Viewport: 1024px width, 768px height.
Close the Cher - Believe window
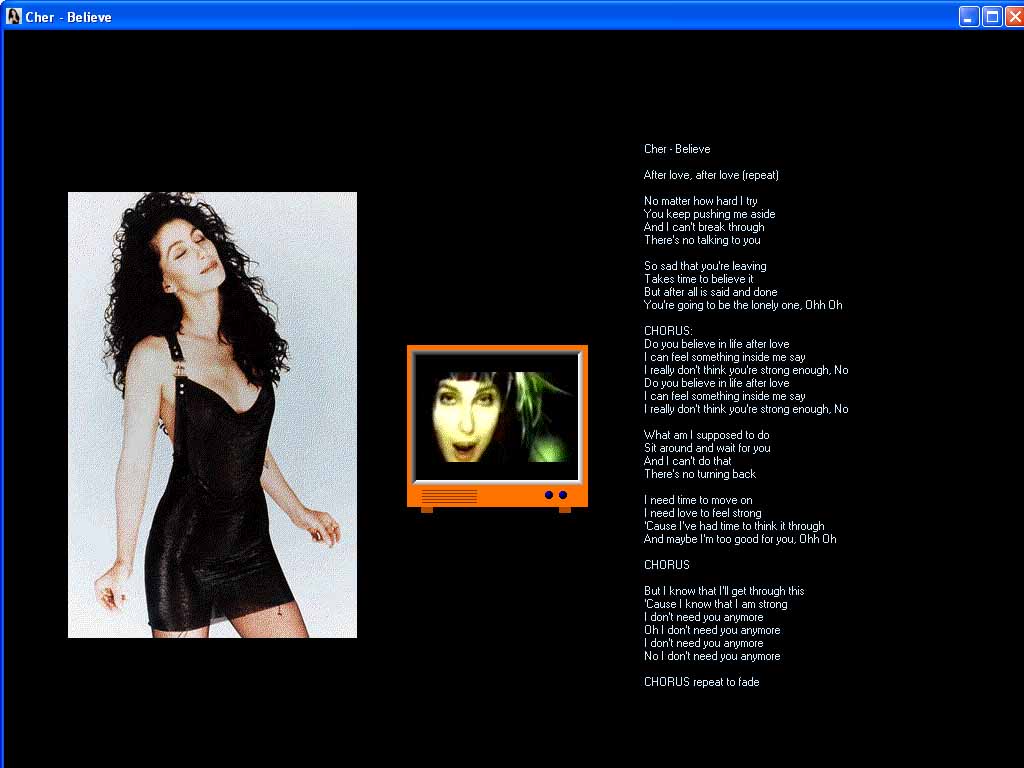click(1014, 16)
